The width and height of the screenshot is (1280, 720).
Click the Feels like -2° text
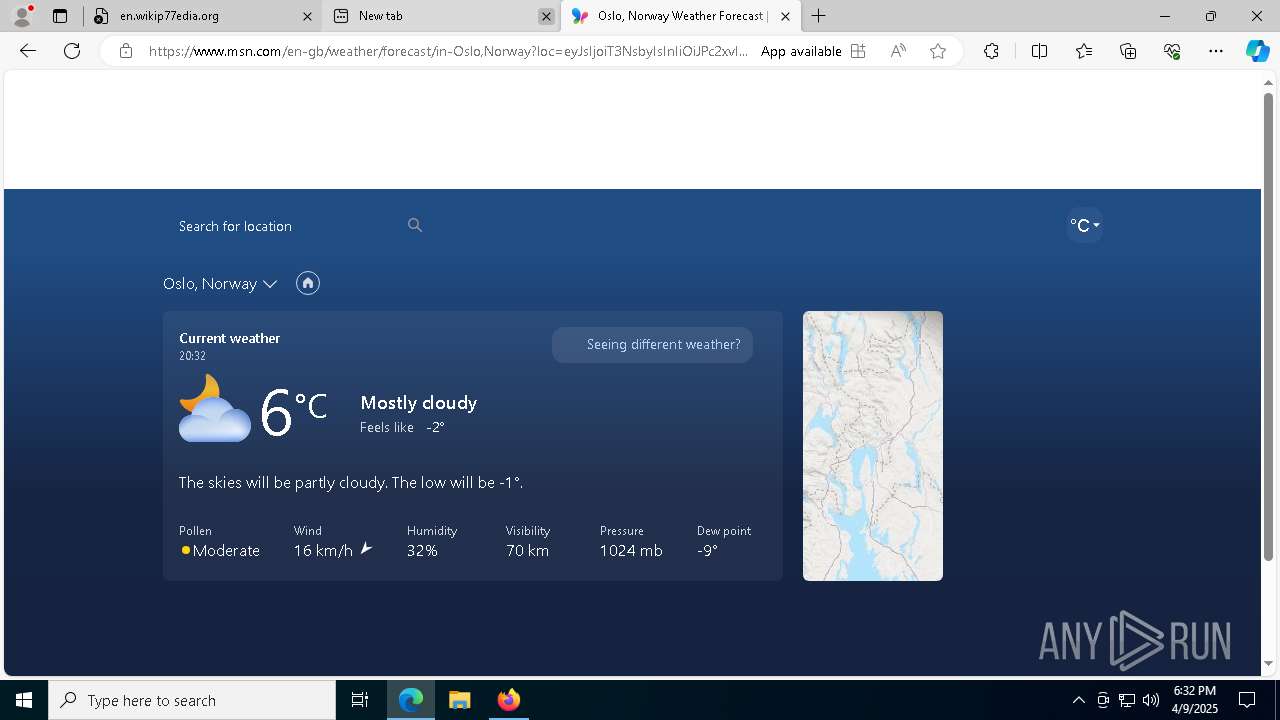(x=402, y=427)
